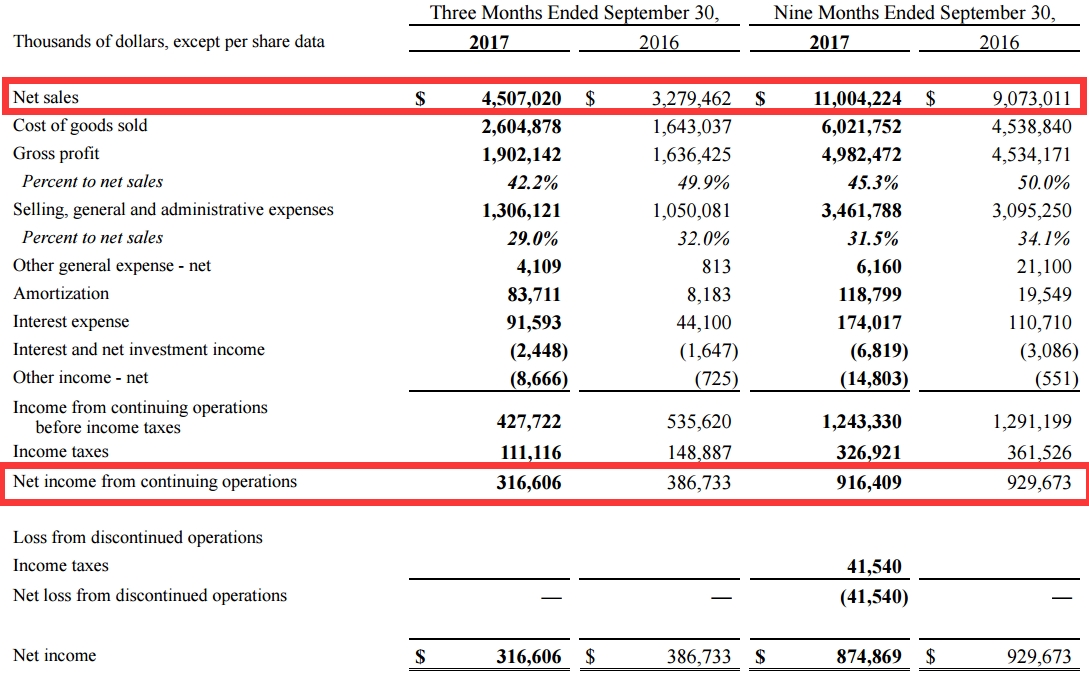The width and height of the screenshot is (1089, 684).
Task: Click the Thousands of dollars header note
Action: [x=169, y=42]
